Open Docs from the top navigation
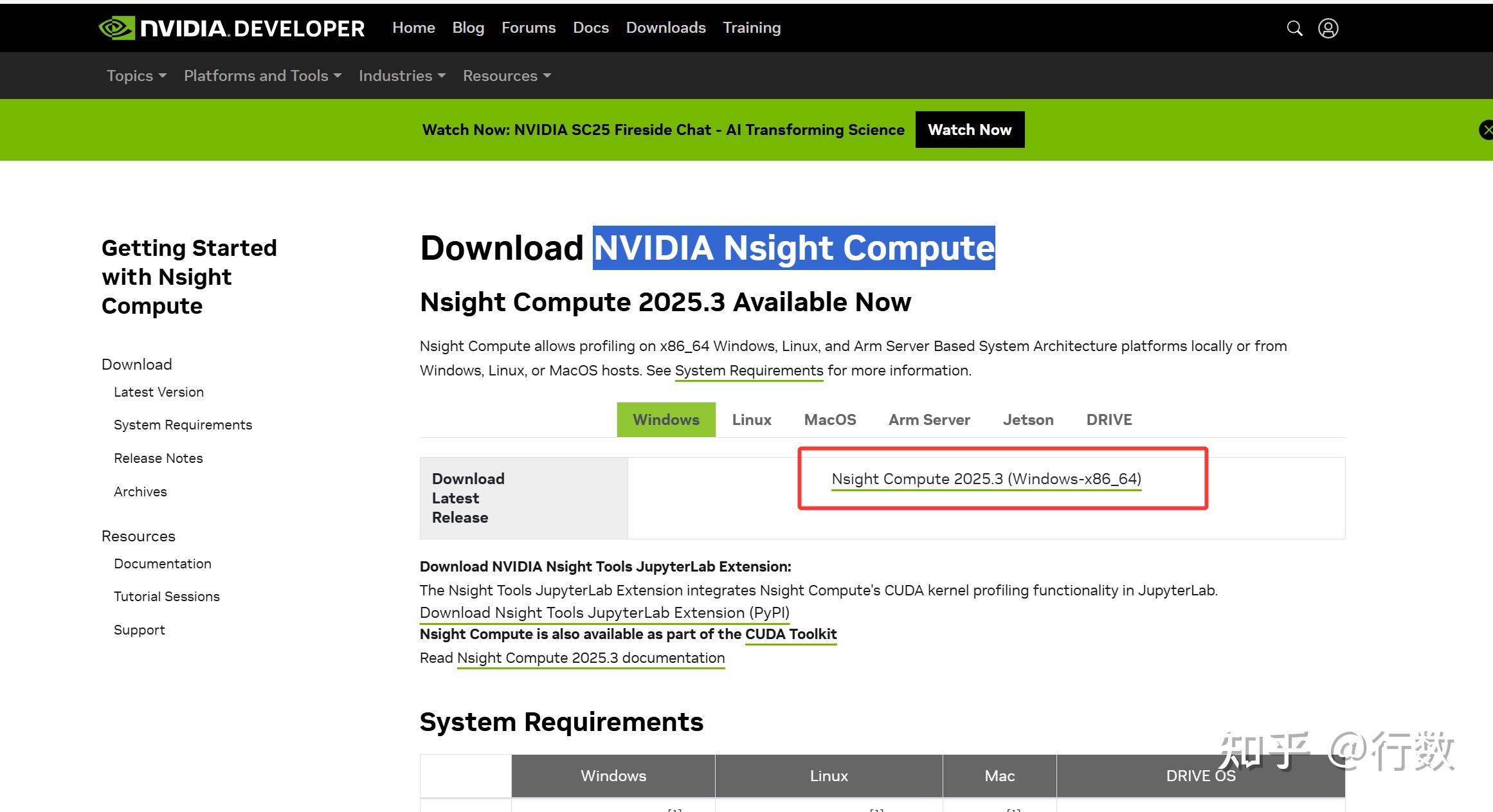1493x812 pixels. click(590, 28)
